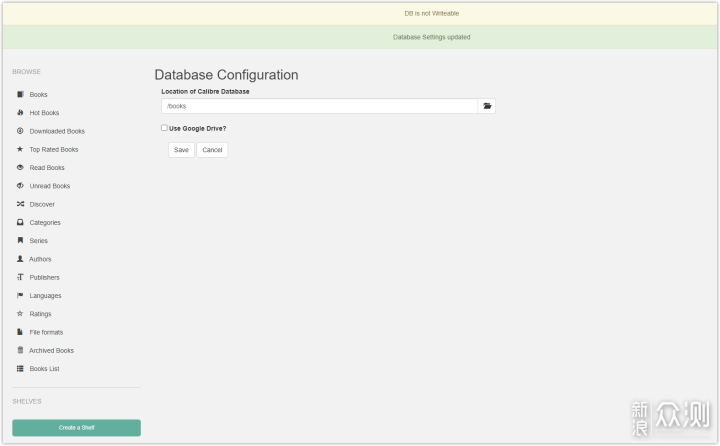This screenshot has height=446, width=720.
Task: Enable the Use Google Drive checkbox
Action: (164, 128)
